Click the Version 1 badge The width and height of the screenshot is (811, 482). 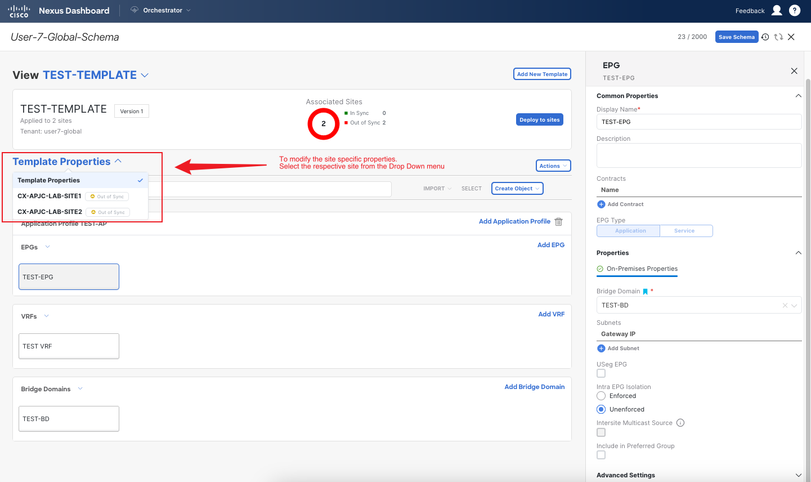[131, 111]
